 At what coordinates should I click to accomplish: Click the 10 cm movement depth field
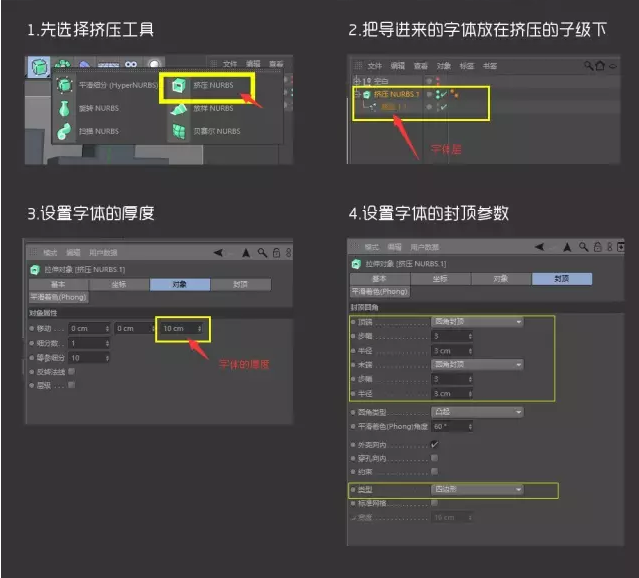[x=182, y=329]
